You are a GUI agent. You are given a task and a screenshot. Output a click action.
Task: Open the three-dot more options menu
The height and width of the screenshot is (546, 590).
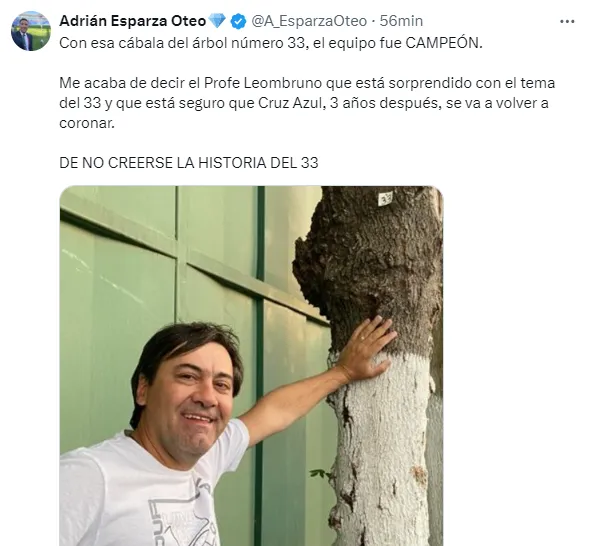567,22
